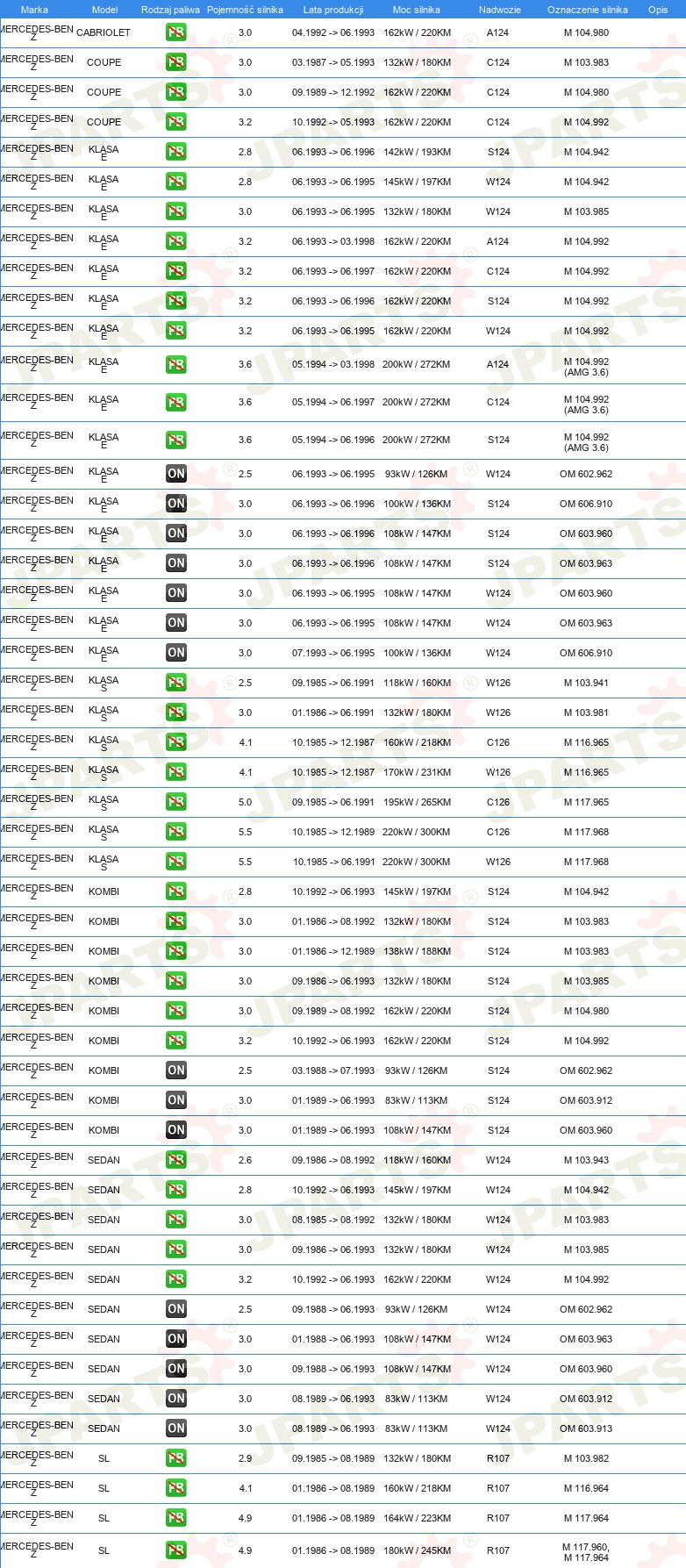Screen dimensions: 686x1568
Task: Click the PB icon in the KOMBI 2.8 row
Action: tap(176, 891)
